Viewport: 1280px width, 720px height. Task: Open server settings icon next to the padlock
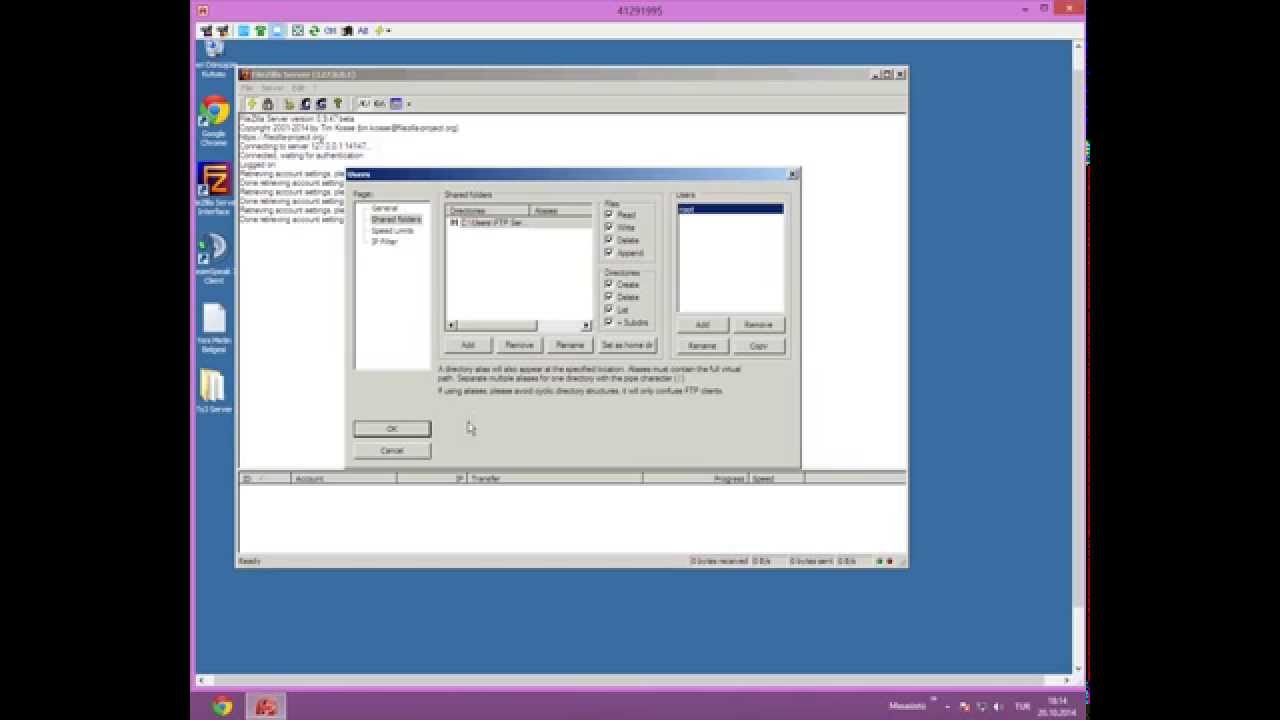[x=290, y=104]
